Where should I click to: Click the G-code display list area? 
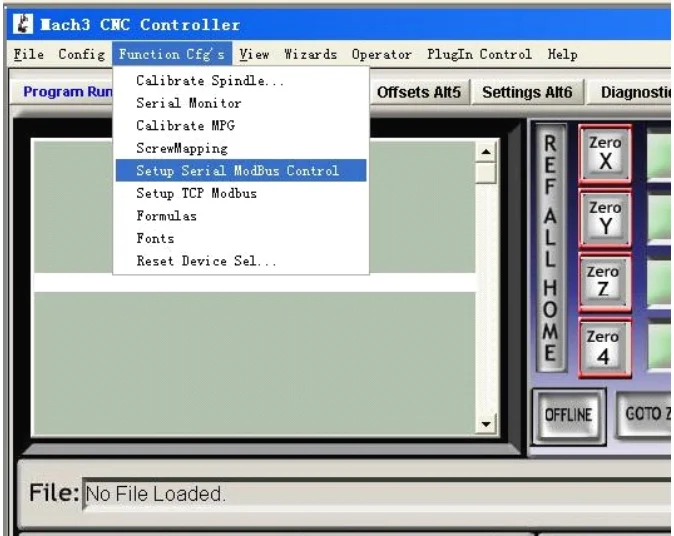(x=255, y=287)
